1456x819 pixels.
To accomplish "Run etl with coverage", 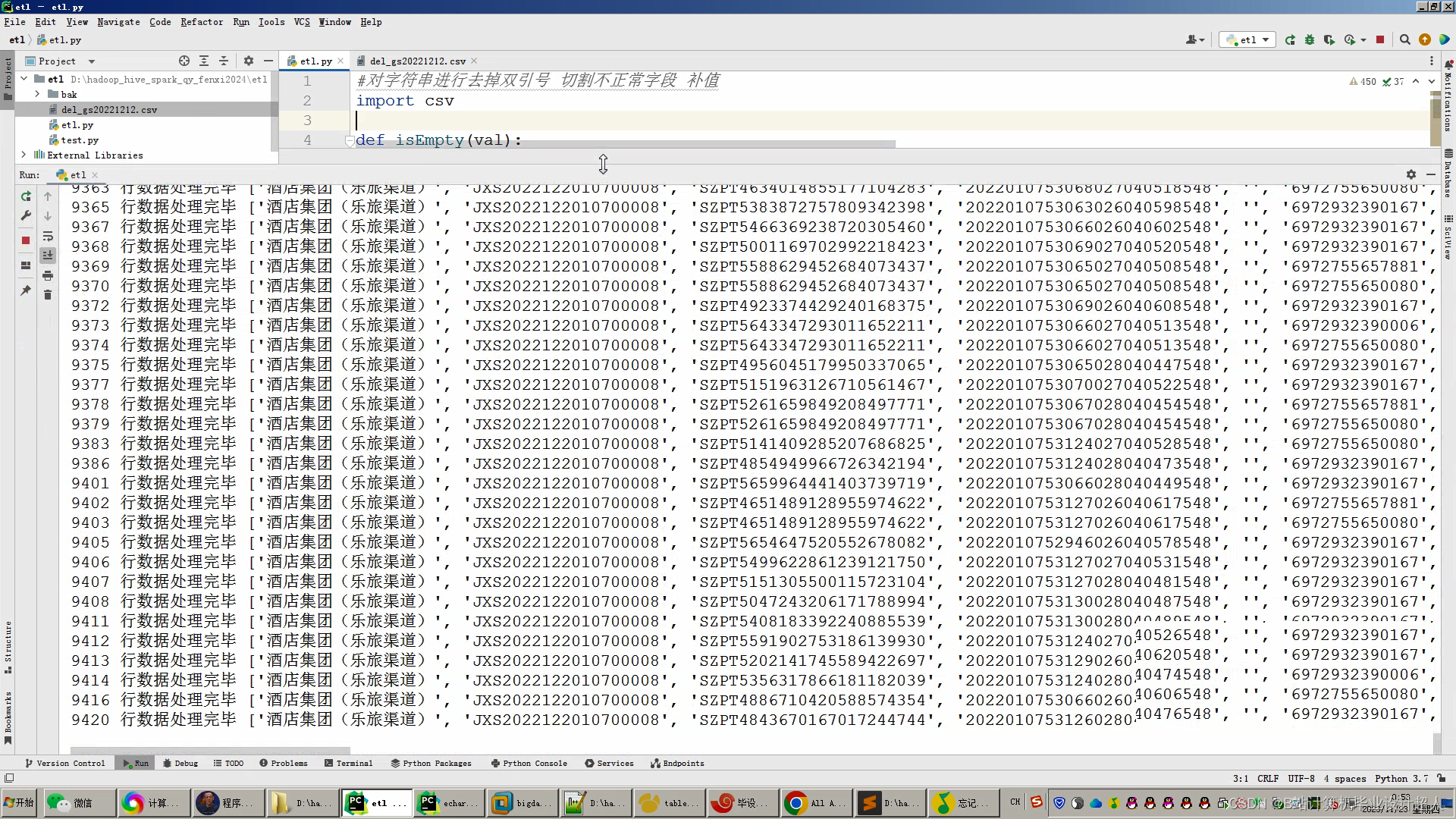I will point(1329,40).
